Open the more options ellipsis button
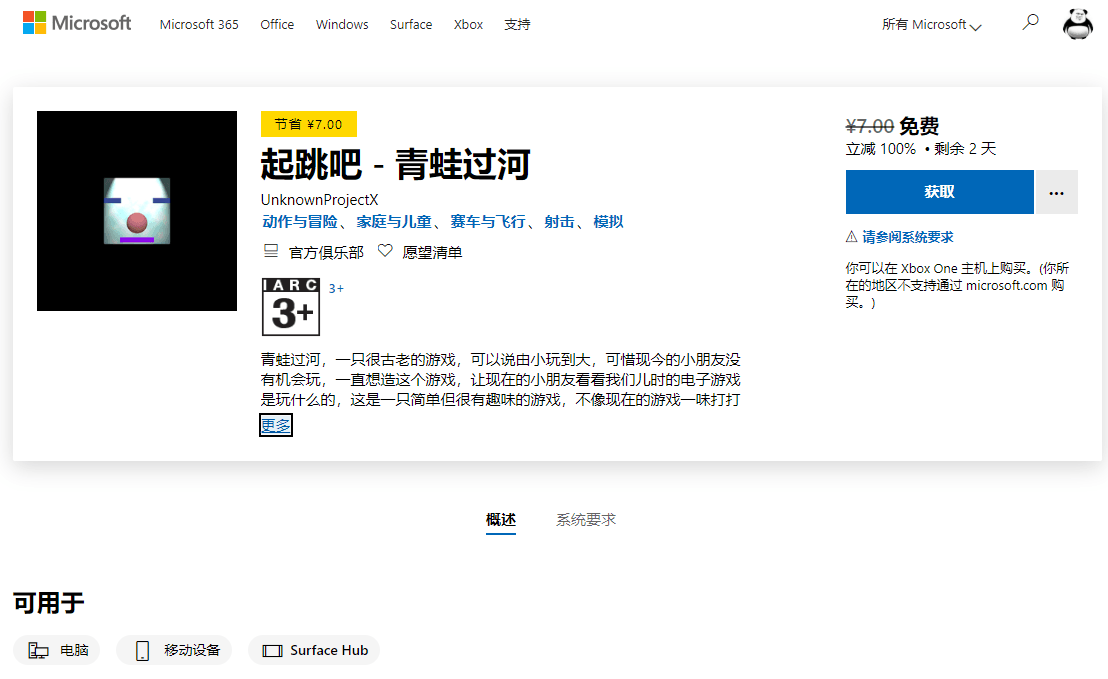The height and width of the screenshot is (679, 1108). pyautogui.click(x=1056, y=192)
